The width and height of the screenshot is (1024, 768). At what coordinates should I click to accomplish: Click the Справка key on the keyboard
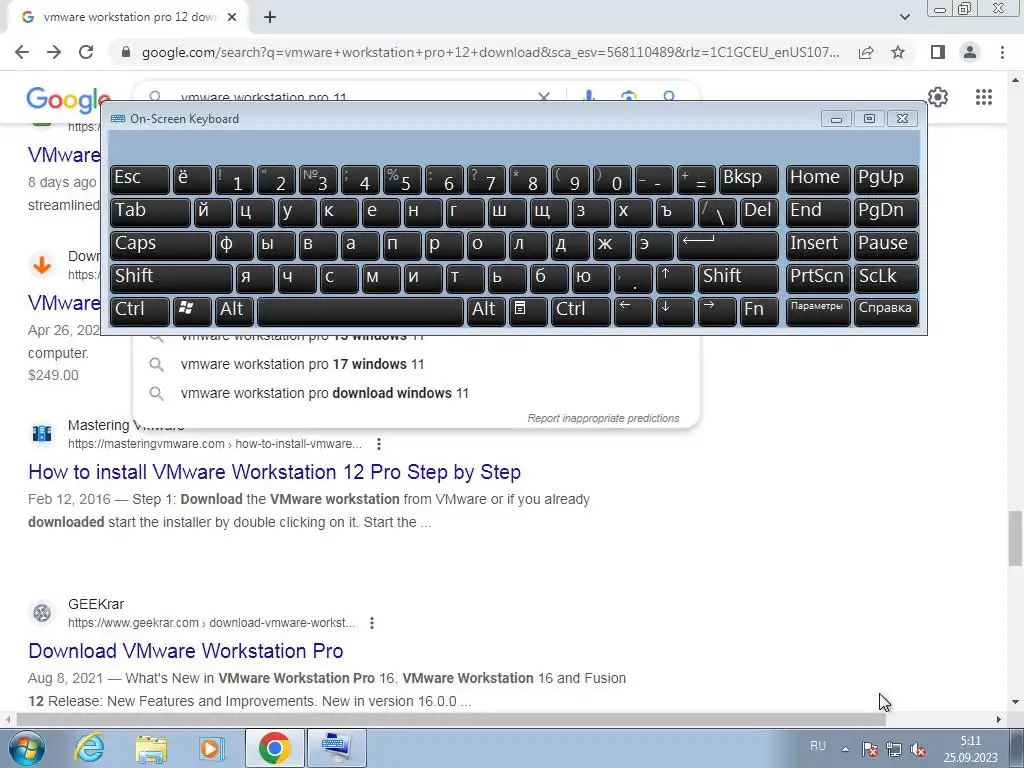886,310
